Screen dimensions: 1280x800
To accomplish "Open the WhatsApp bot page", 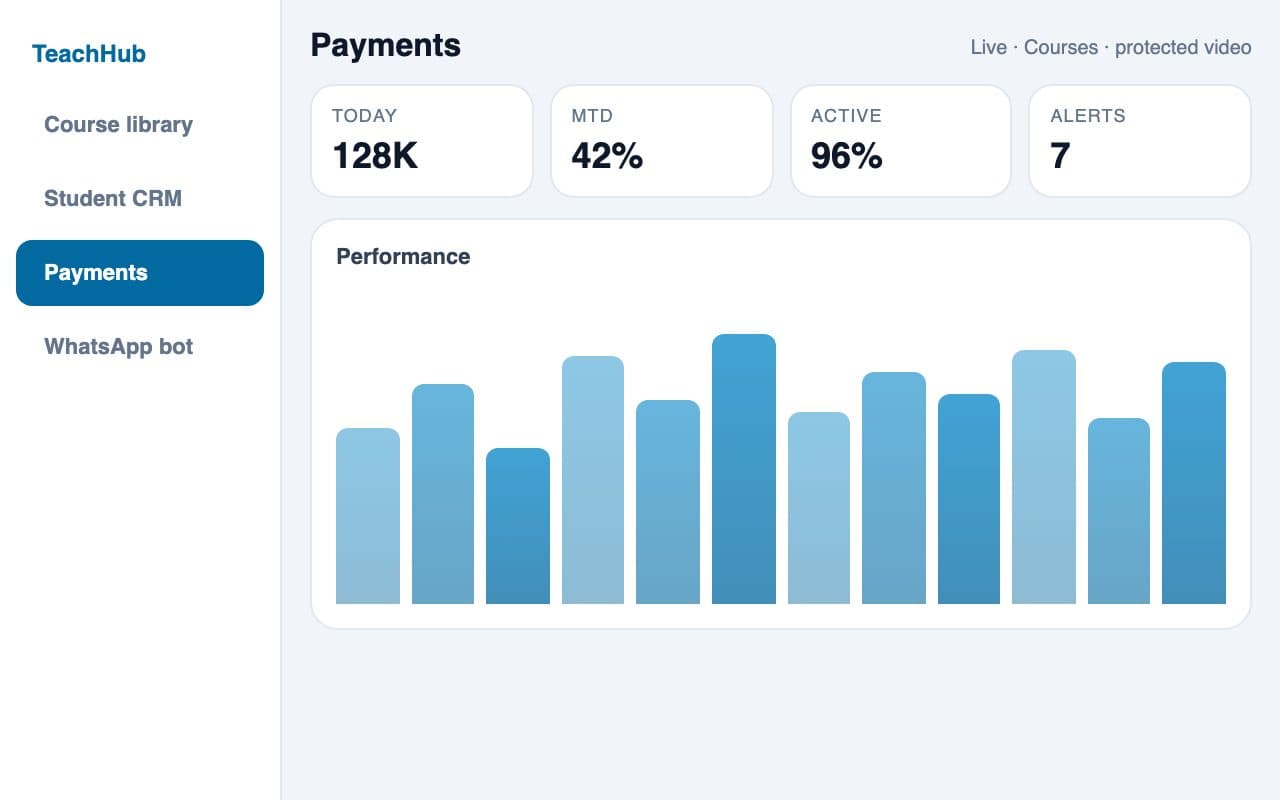I will pos(140,347).
